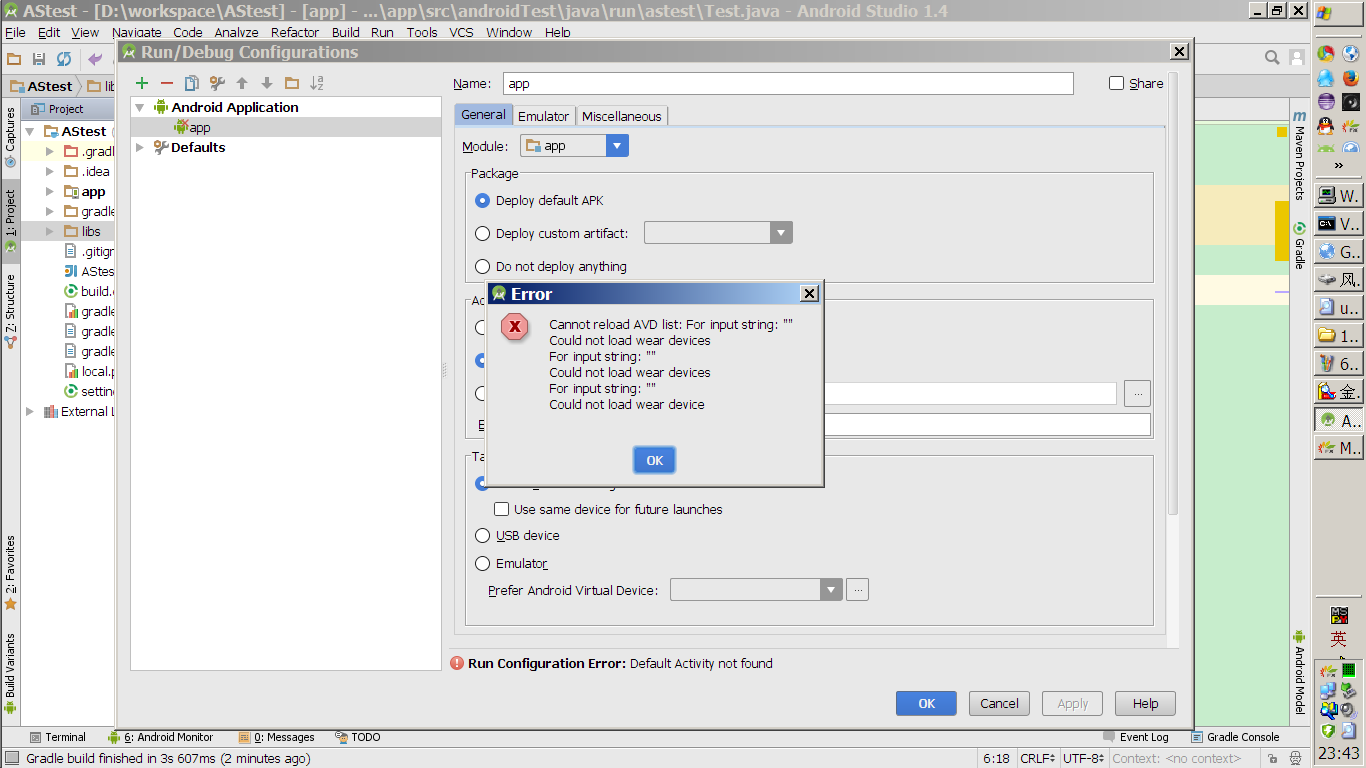Collapse the Android Application tree node

click(139, 107)
